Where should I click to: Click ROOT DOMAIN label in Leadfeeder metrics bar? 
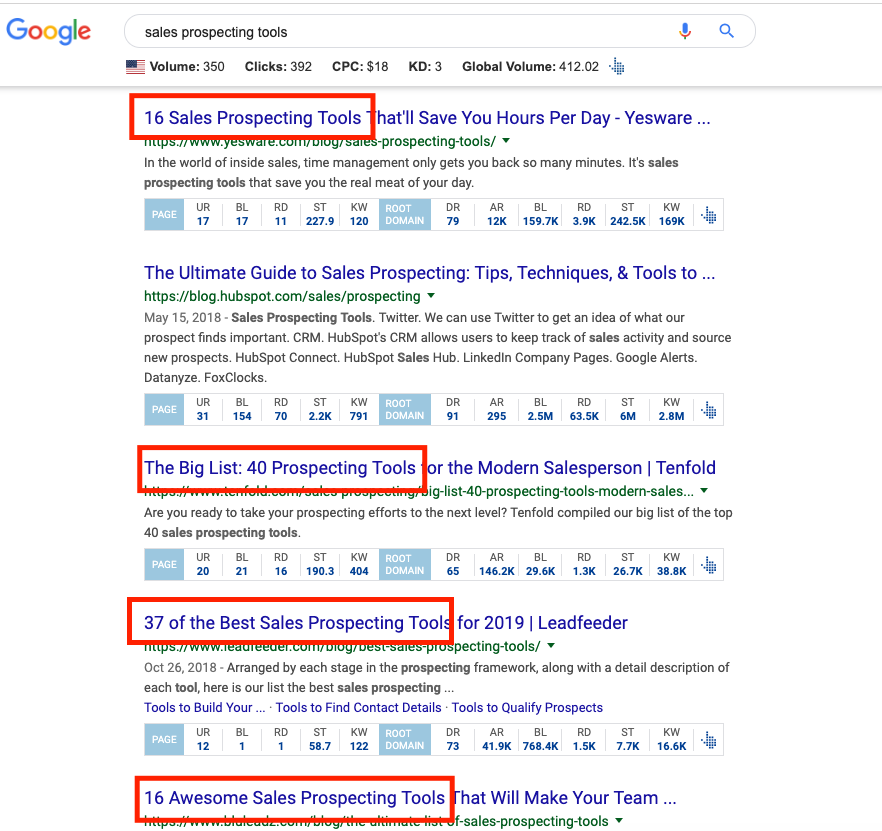pos(404,740)
